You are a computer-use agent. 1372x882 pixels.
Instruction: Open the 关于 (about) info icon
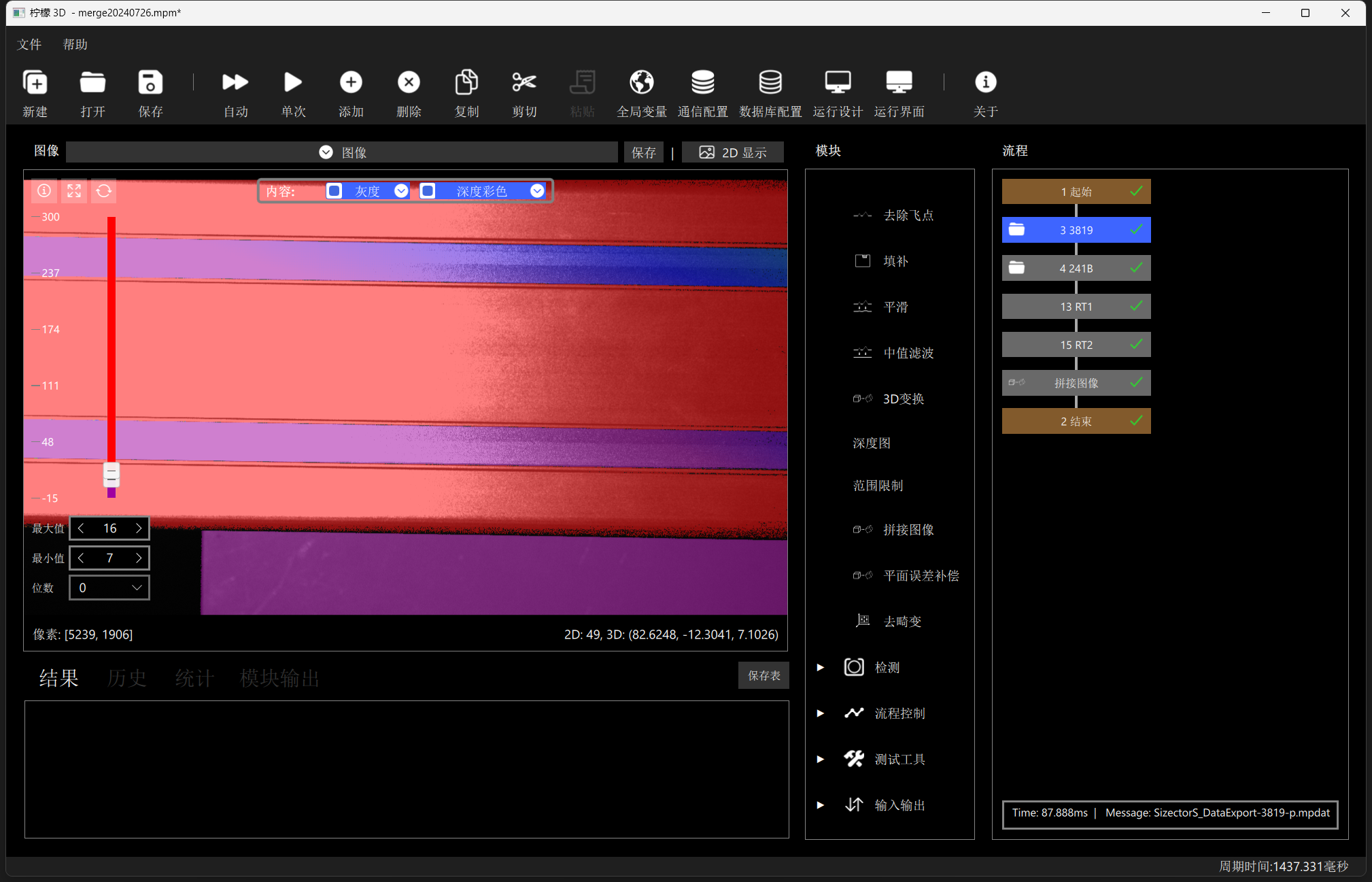(x=985, y=82)
